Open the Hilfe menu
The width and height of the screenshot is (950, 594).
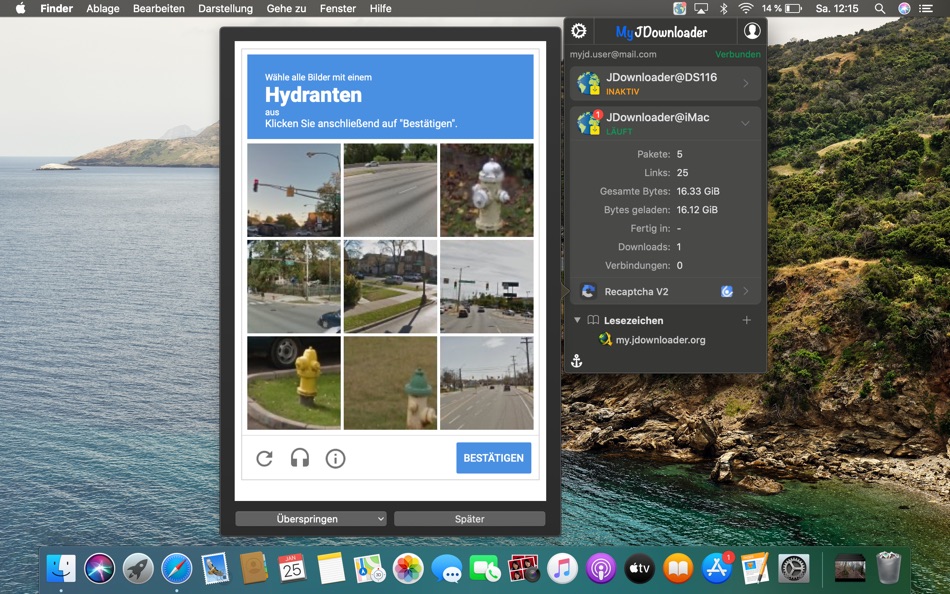coord(380,8)
